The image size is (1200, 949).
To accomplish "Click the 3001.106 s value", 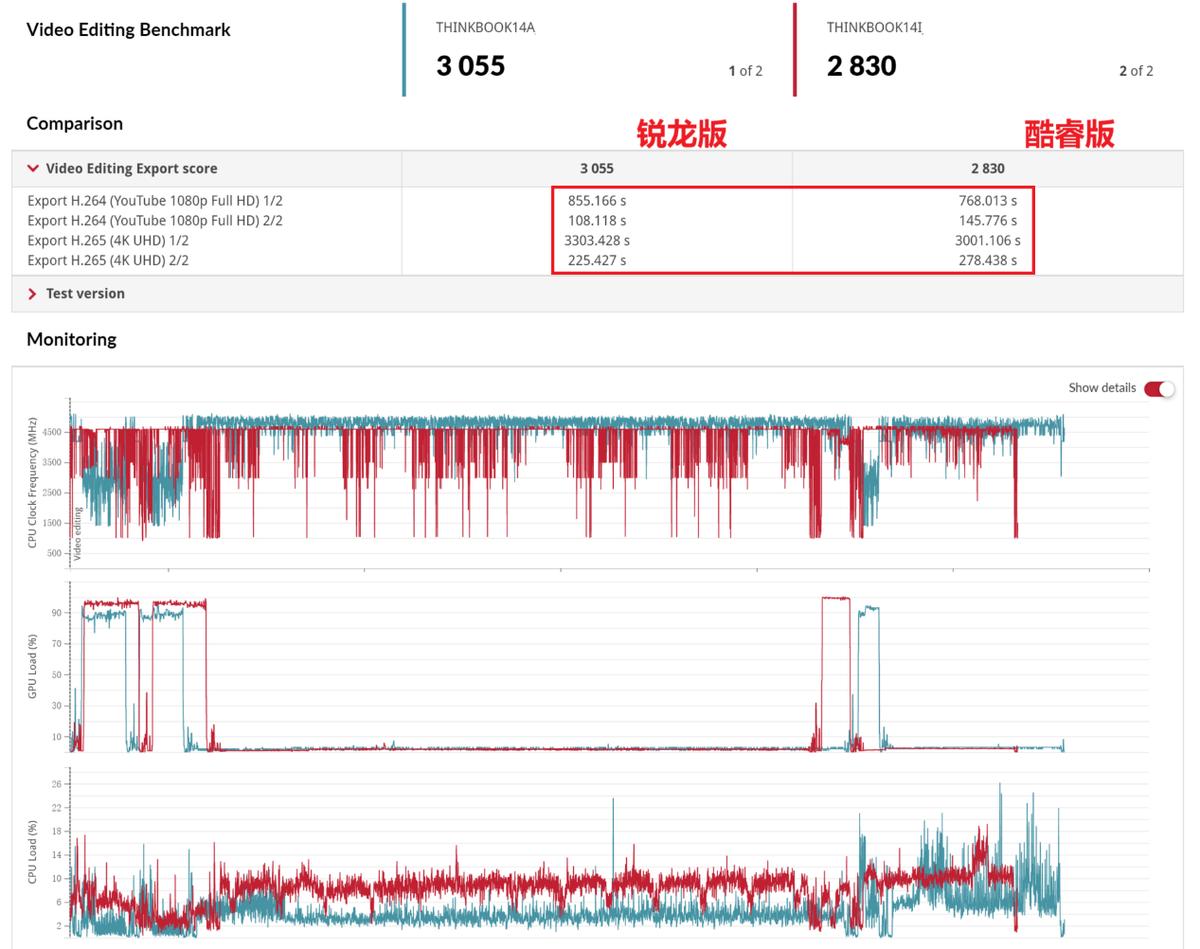I will click(x=988, y=241).
